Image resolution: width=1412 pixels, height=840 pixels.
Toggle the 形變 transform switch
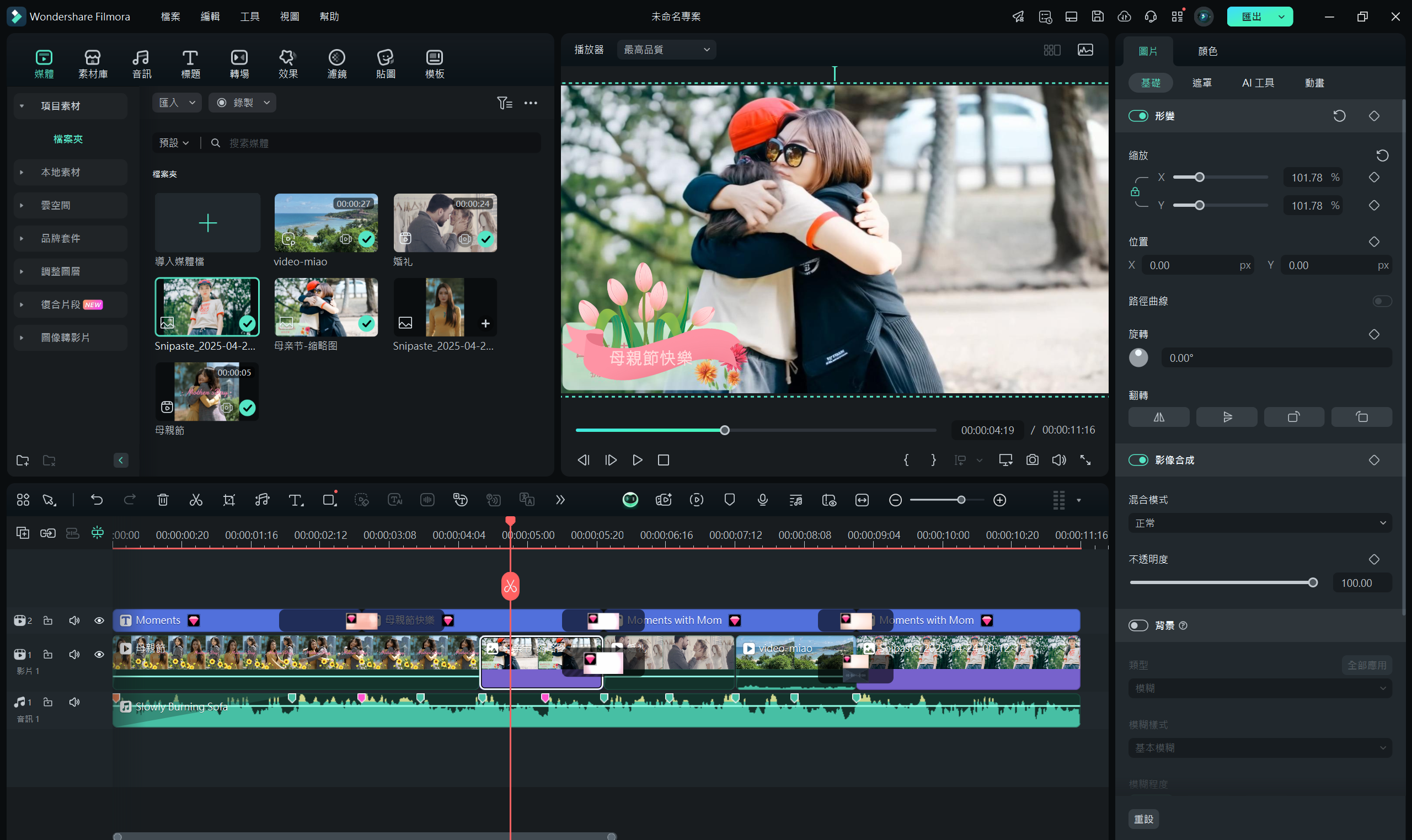point(1138,116)
